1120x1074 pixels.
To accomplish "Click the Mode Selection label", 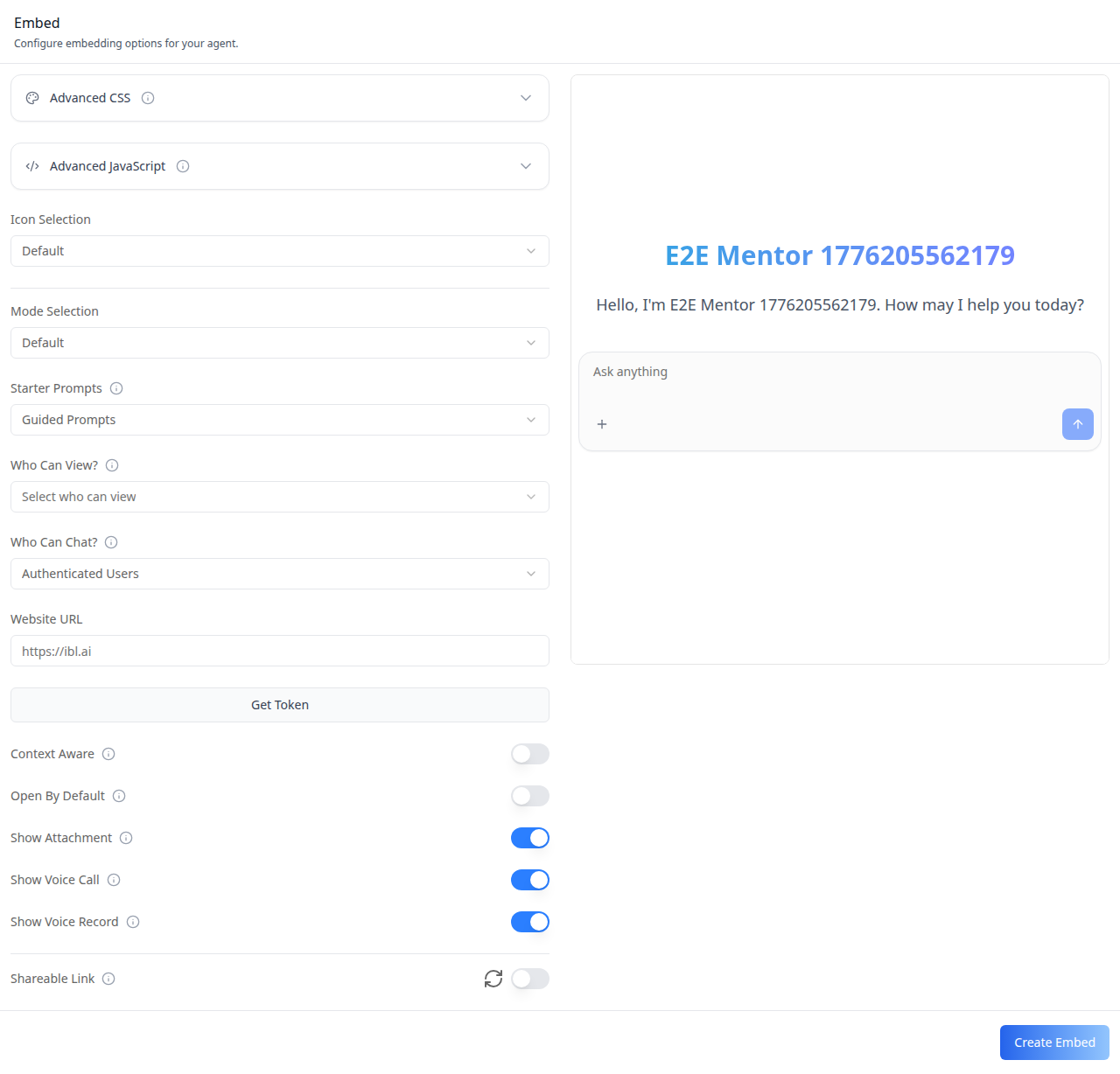I will (x=54, y=311).
